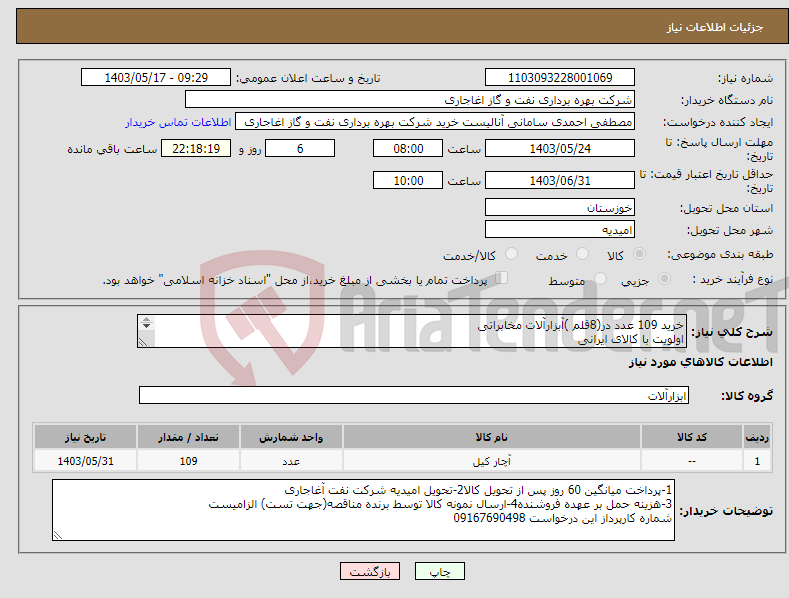Click the ردیف column header
Image resolution: width=789 pixels, height=598 pixels.
(x=757, y=437)
